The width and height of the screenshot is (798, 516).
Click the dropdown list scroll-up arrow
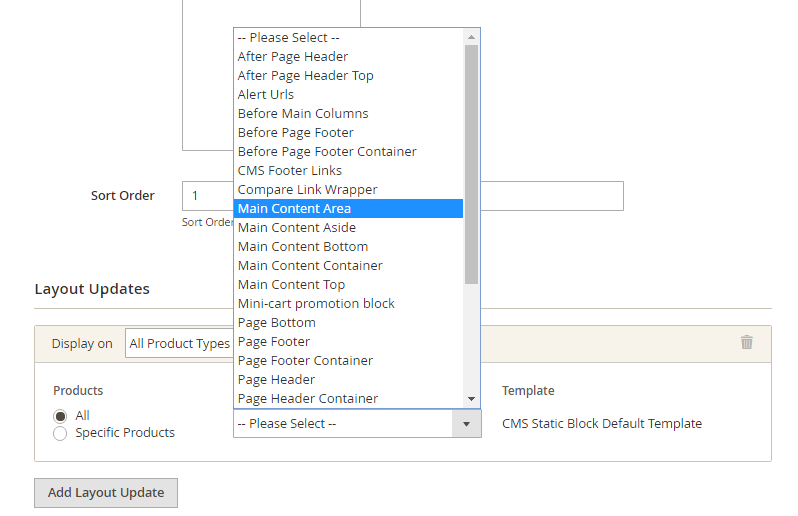471,37
